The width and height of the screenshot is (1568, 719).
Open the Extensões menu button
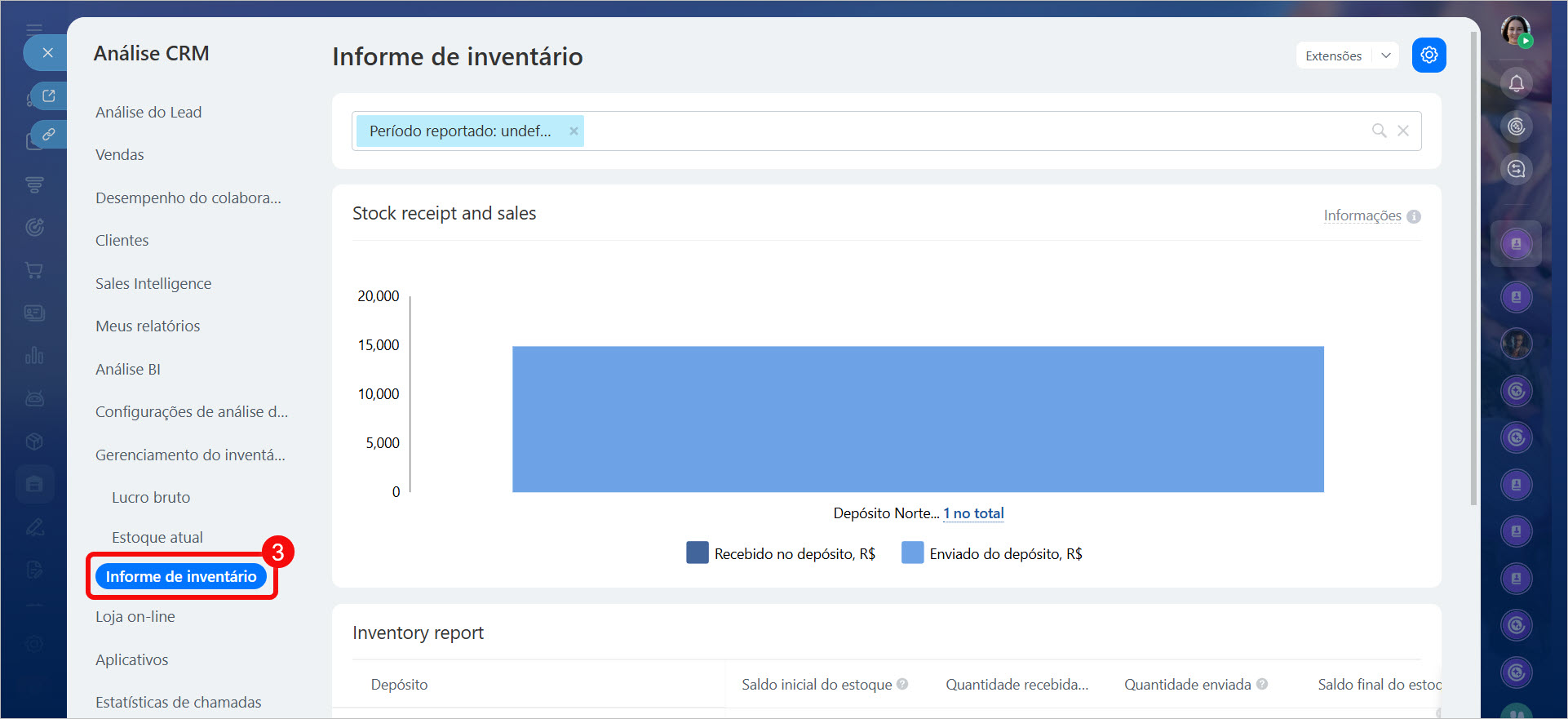1333,55
